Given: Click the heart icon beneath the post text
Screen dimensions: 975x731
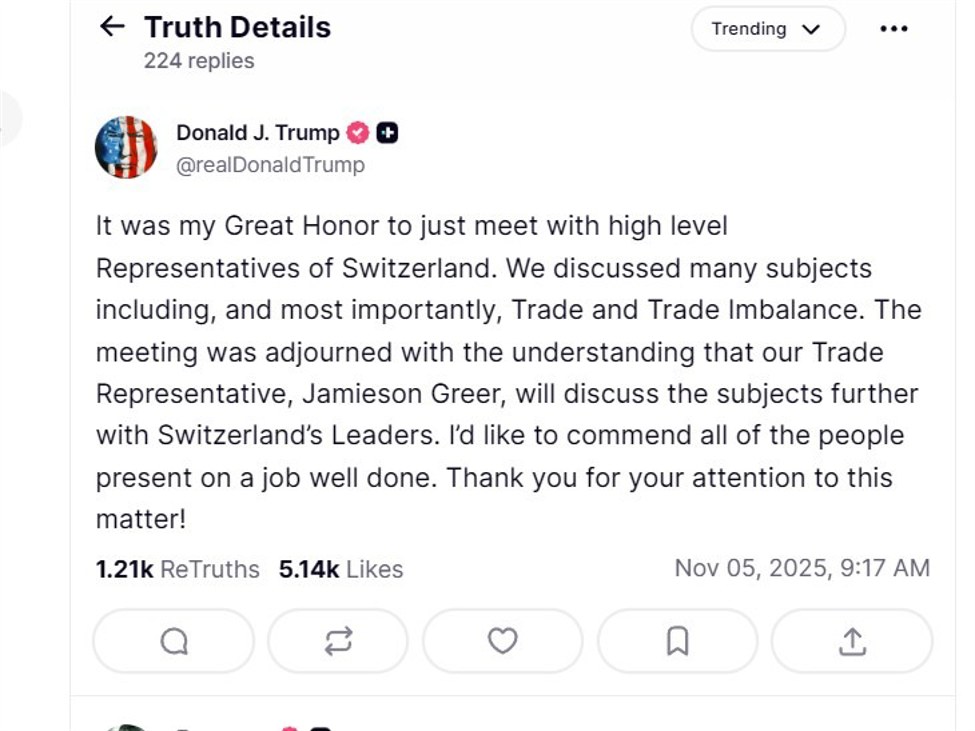Looking at the screenshot, I should (502, 641).
